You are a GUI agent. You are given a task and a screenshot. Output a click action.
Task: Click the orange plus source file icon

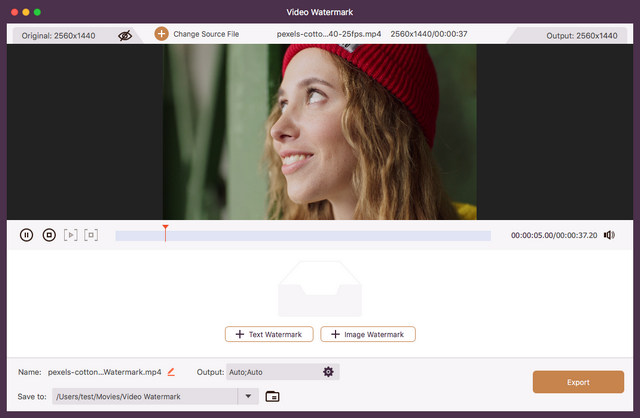161,34
